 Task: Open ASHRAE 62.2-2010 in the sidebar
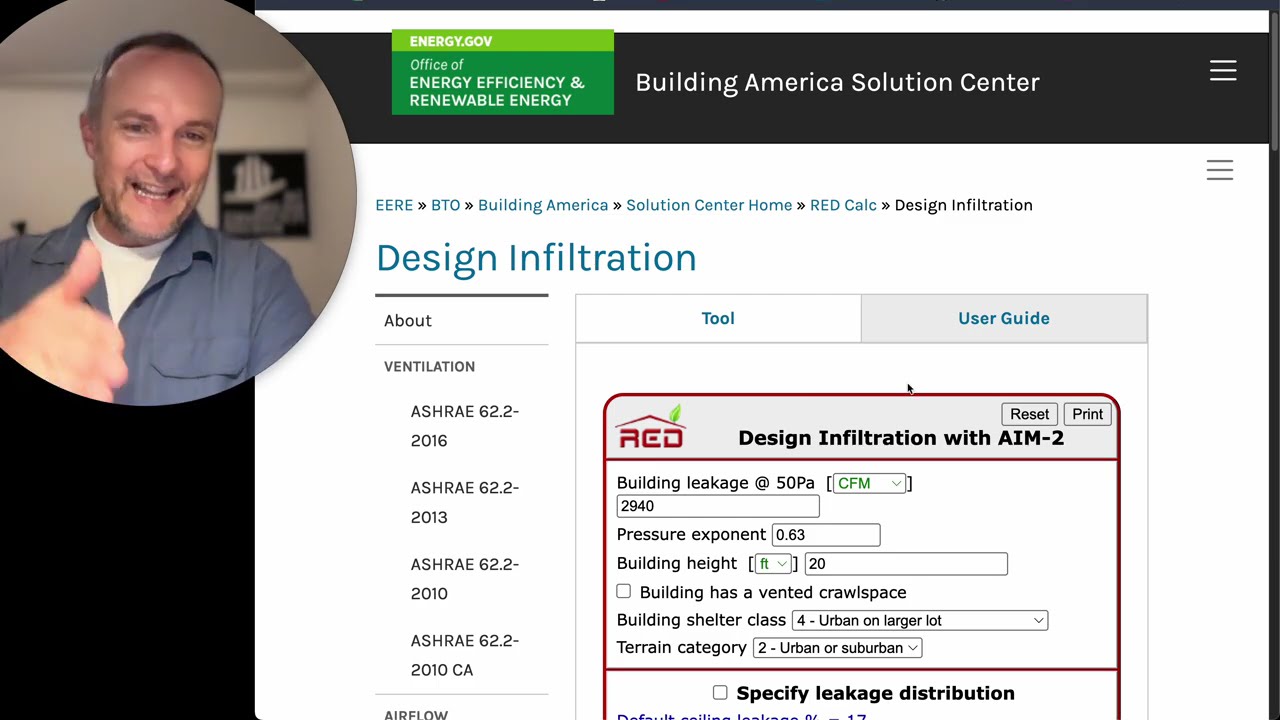tap(465, 579)
